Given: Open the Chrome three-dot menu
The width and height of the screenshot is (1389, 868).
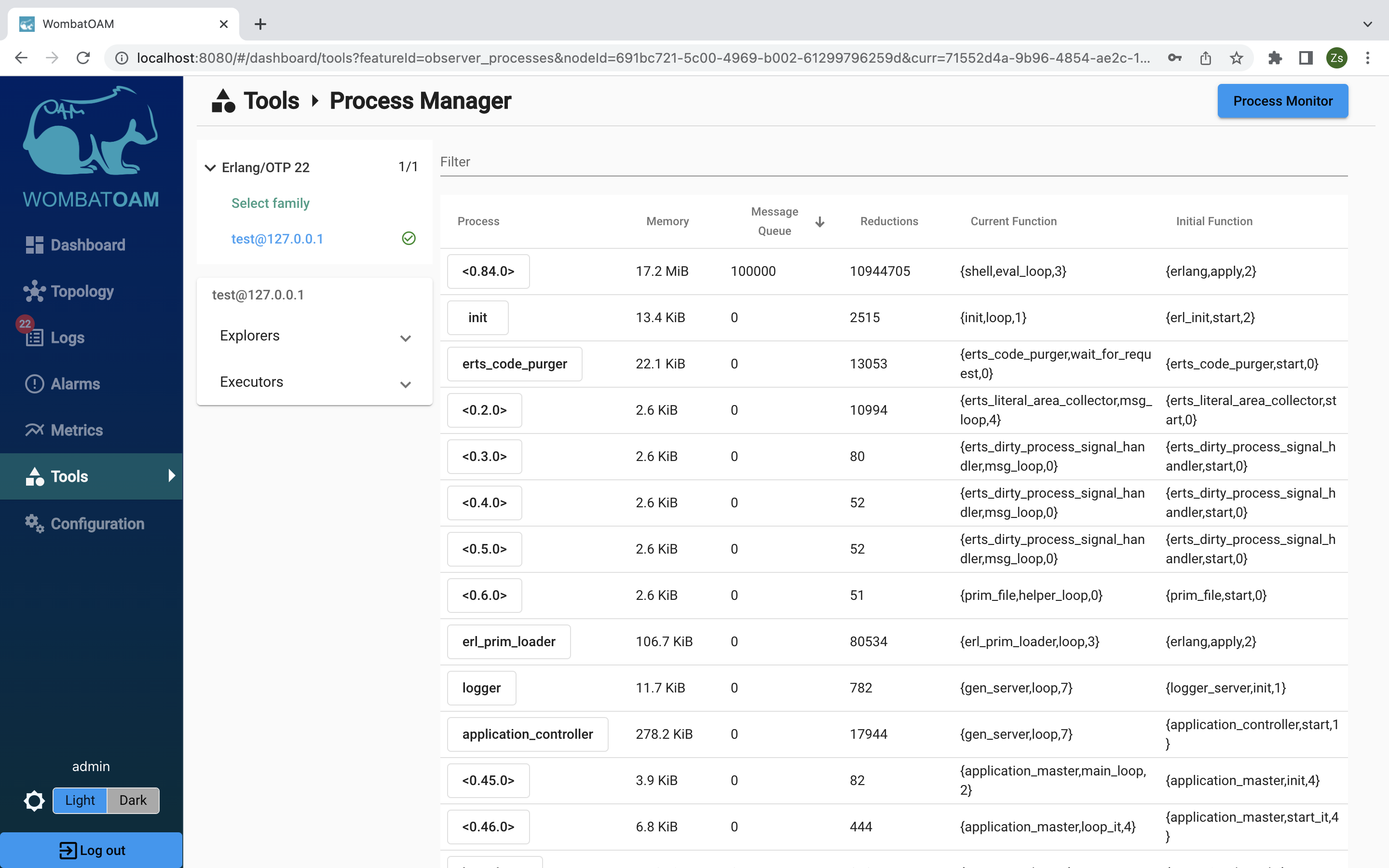Looking at the screenshot, I should (1368, 58).
